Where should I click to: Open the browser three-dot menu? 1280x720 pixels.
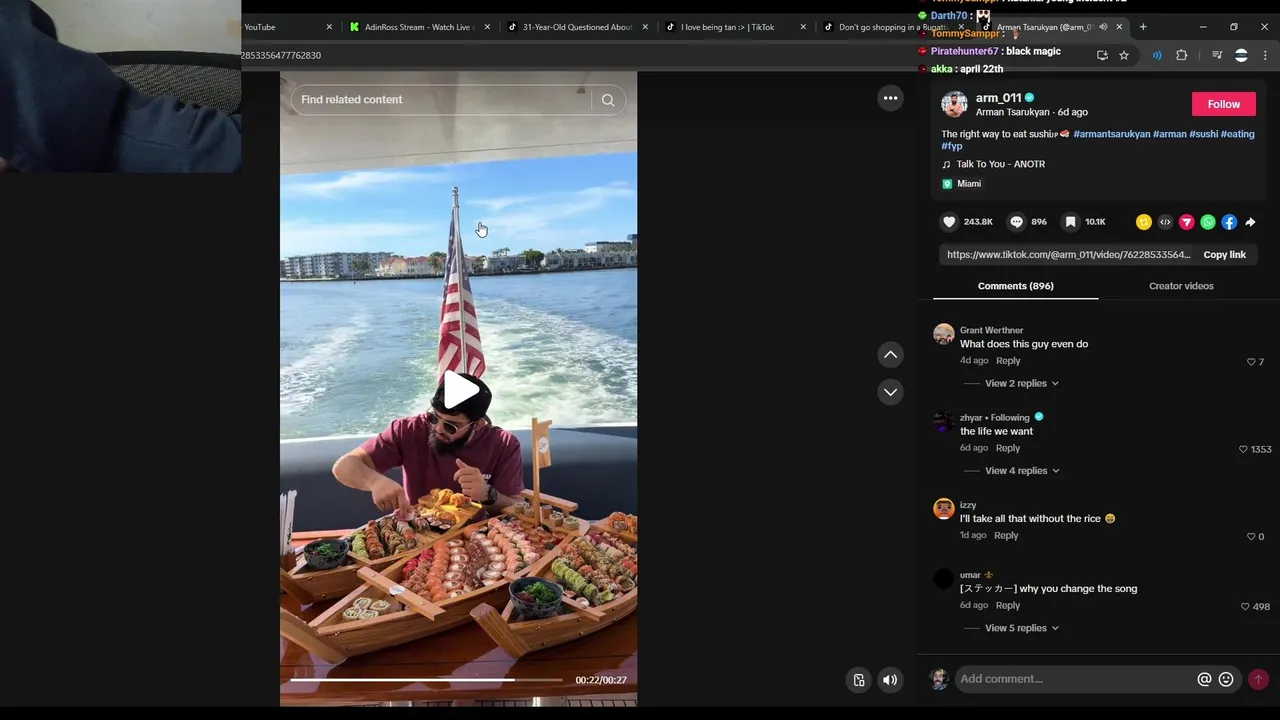click(x=1265, y=55)
